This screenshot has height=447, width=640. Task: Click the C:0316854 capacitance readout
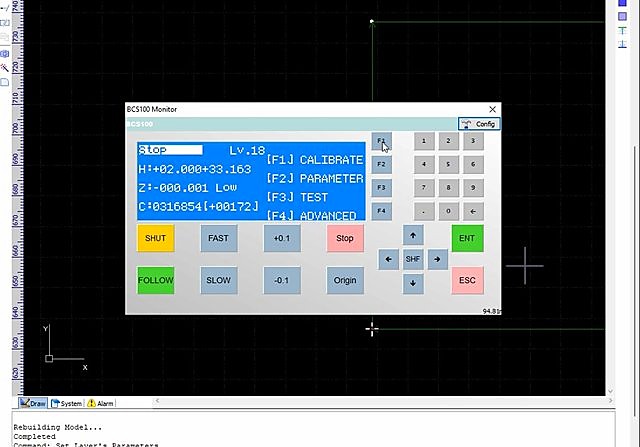point(198,207)
